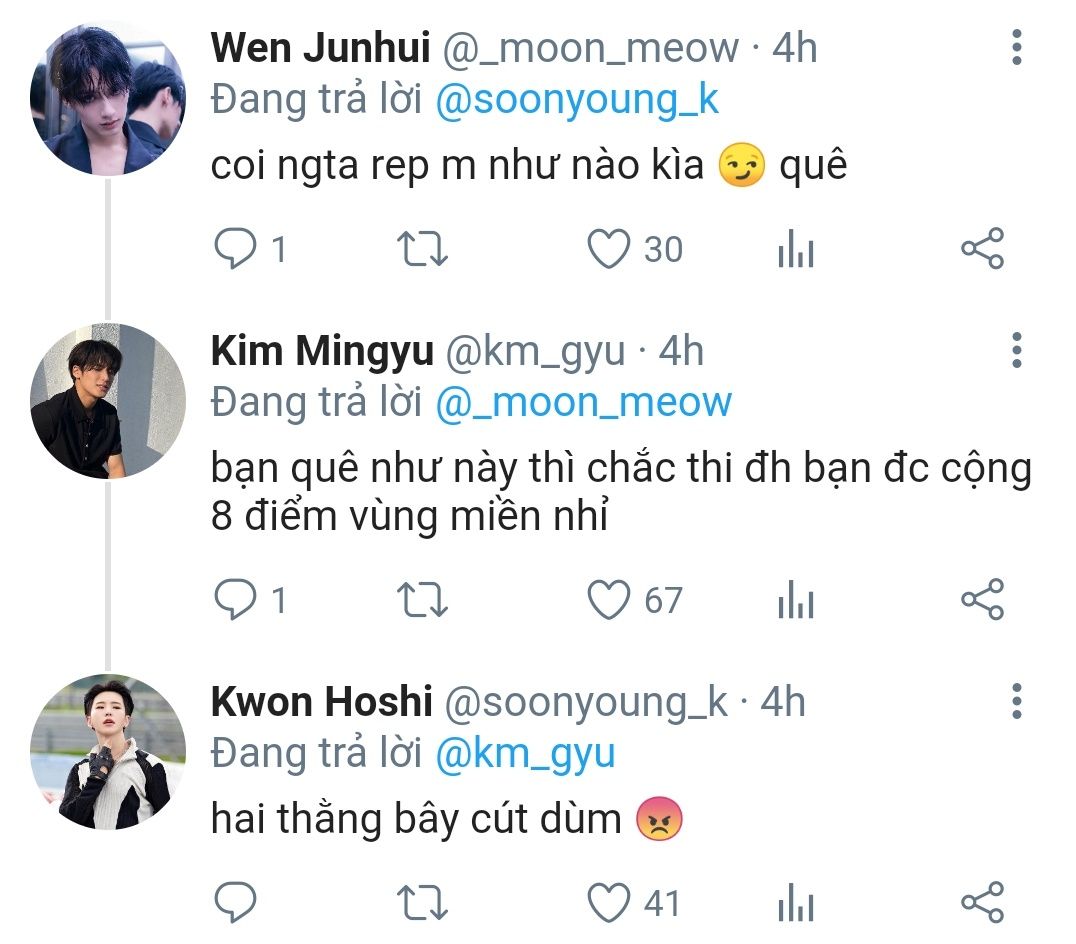Share Wen Junhui's tweet
This screenshot has height=944, width=1076.
pos(982,249)
